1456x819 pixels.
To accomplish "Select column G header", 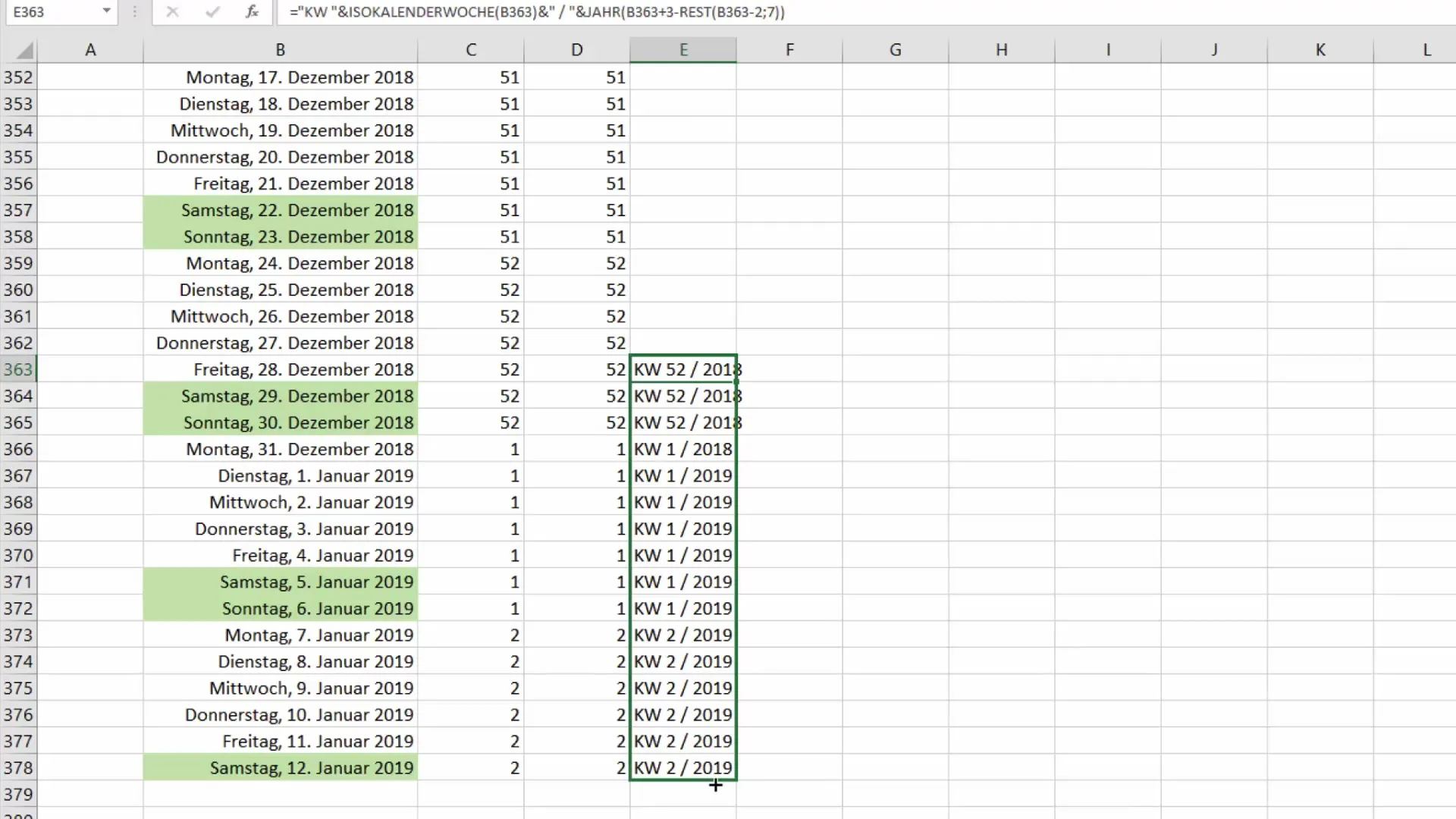I will pyautogui.click(x=896, y=50).
